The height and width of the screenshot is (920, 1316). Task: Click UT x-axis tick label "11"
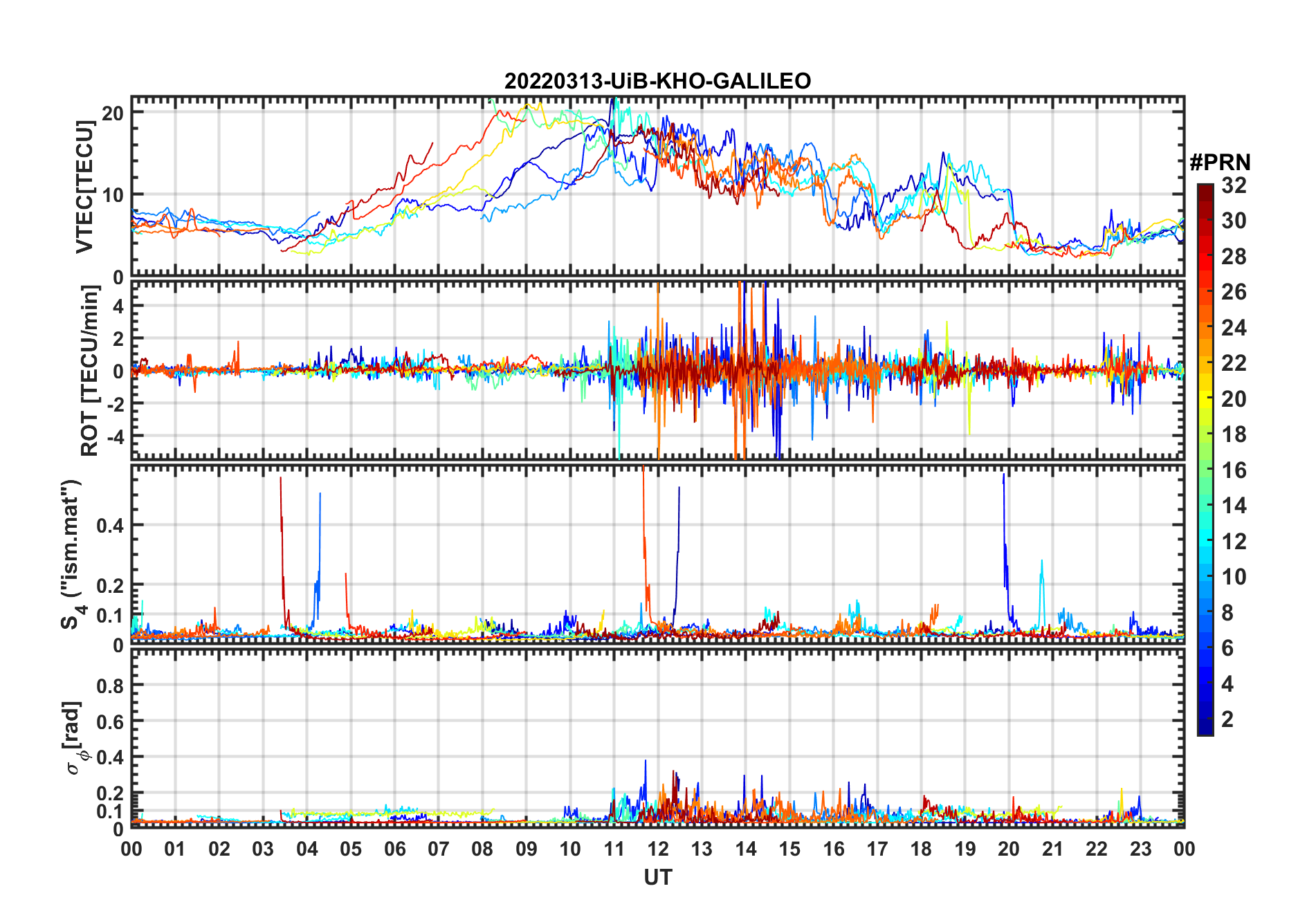point(614,849)
